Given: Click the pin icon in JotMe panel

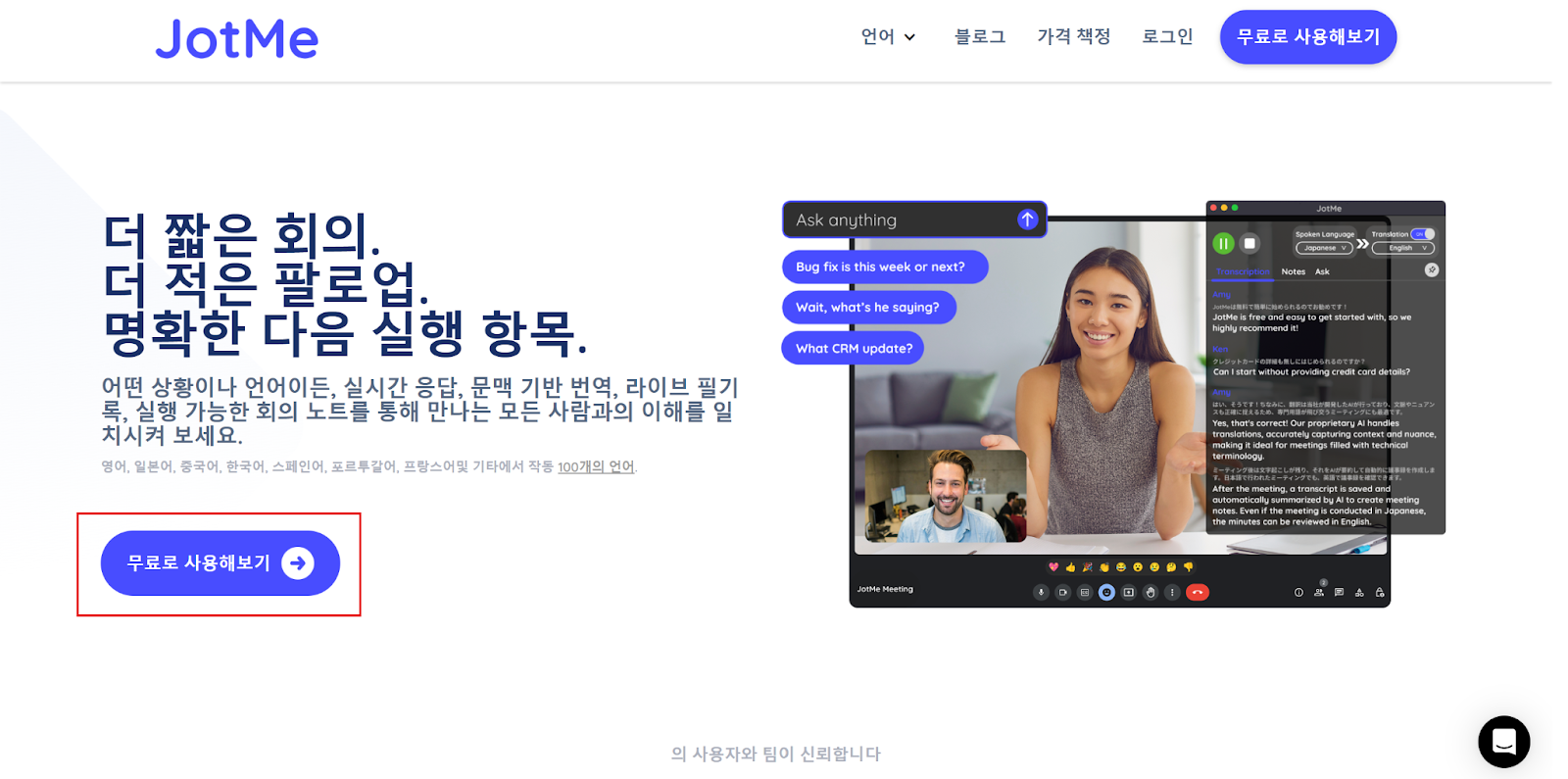Looking at the screenshot, I should tap(1432, 269).
